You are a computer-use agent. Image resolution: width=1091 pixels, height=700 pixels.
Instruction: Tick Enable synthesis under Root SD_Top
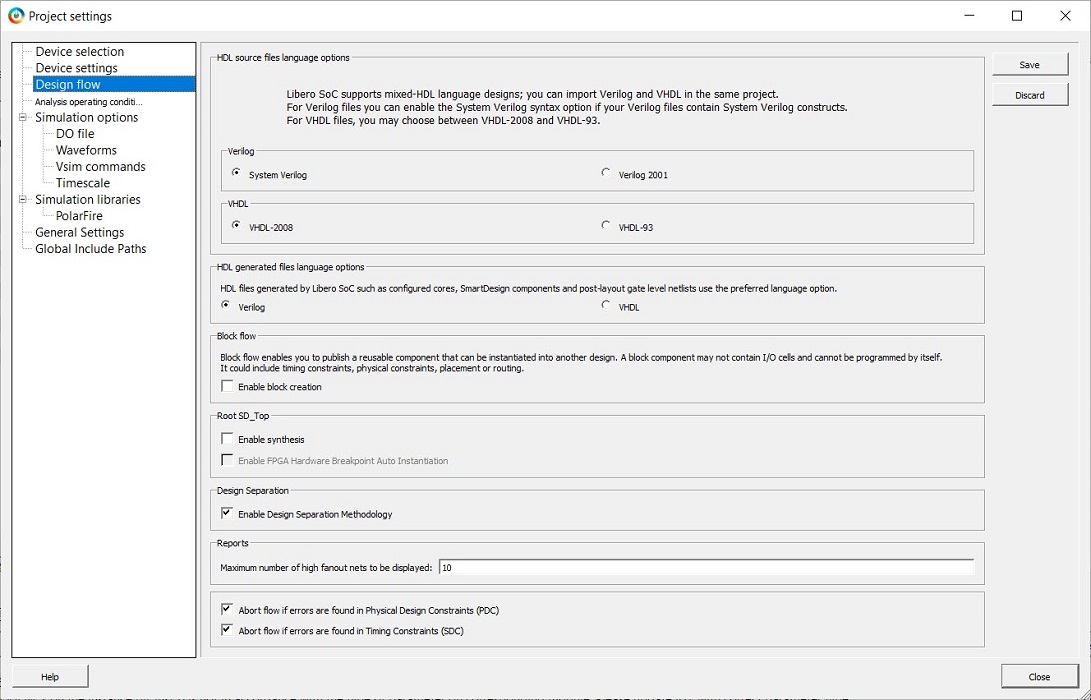(228, 439)
